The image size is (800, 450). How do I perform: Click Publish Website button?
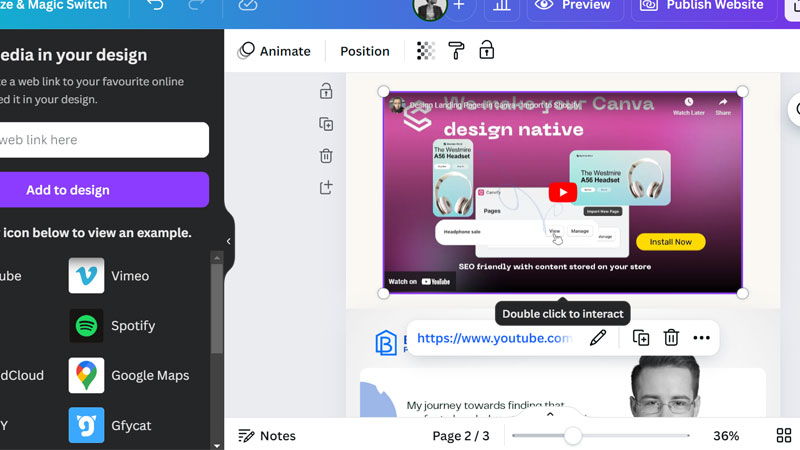point(703,6)
